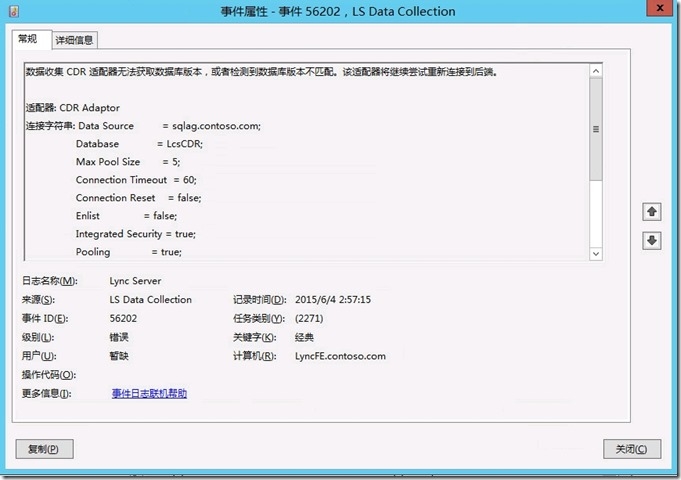Image resolution: width=681 pixels, height=480 pixels.
Task: Click the recorded time '2015/6/4 2:57:15'
Action: coord(333,300)
